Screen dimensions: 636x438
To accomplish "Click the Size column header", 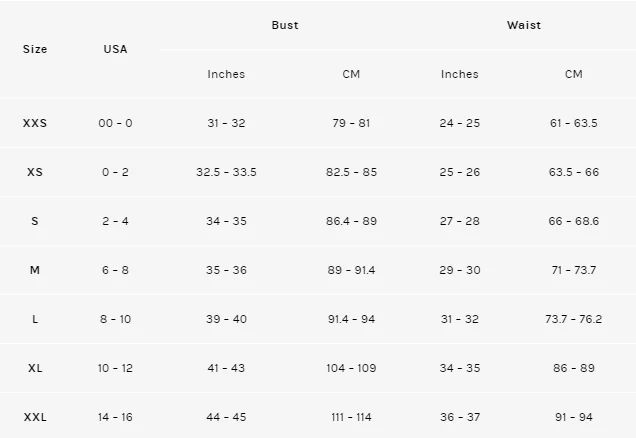I will 35,49.
